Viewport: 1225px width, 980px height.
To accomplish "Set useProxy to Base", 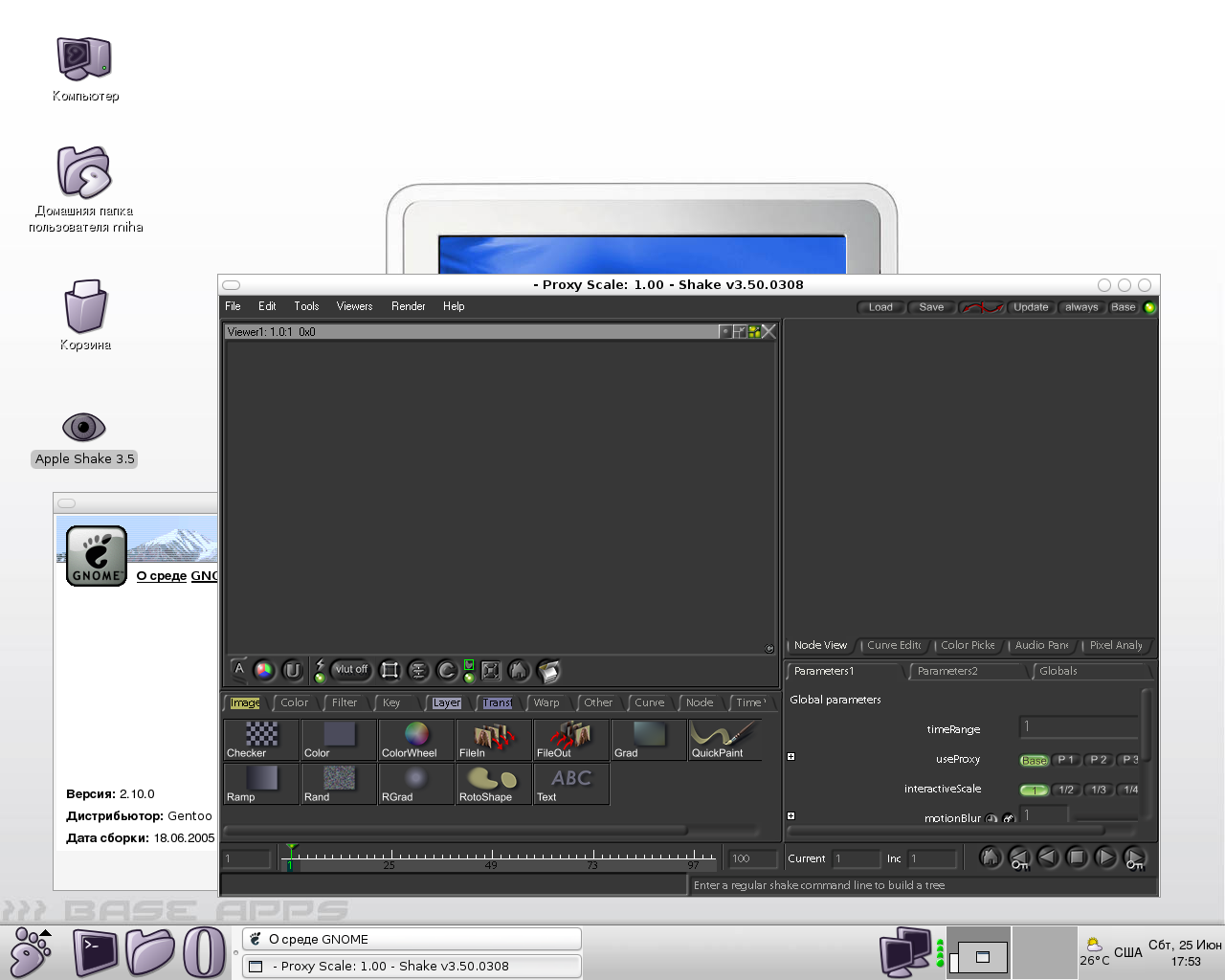I will [x=1034, y=760].
